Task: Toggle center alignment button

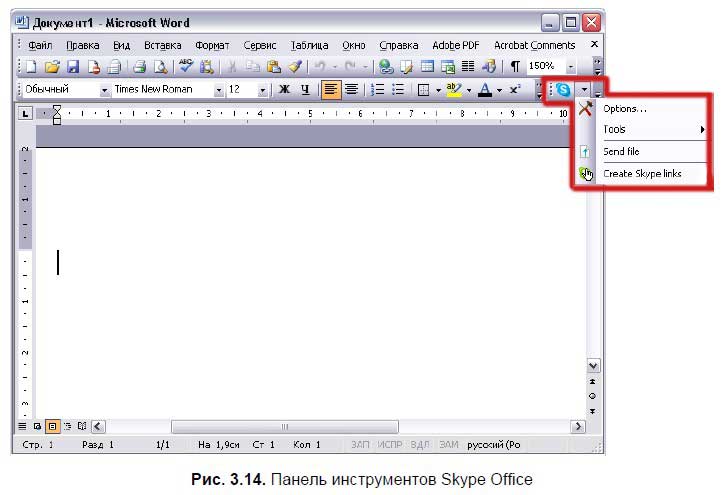Action: point(351,90)
